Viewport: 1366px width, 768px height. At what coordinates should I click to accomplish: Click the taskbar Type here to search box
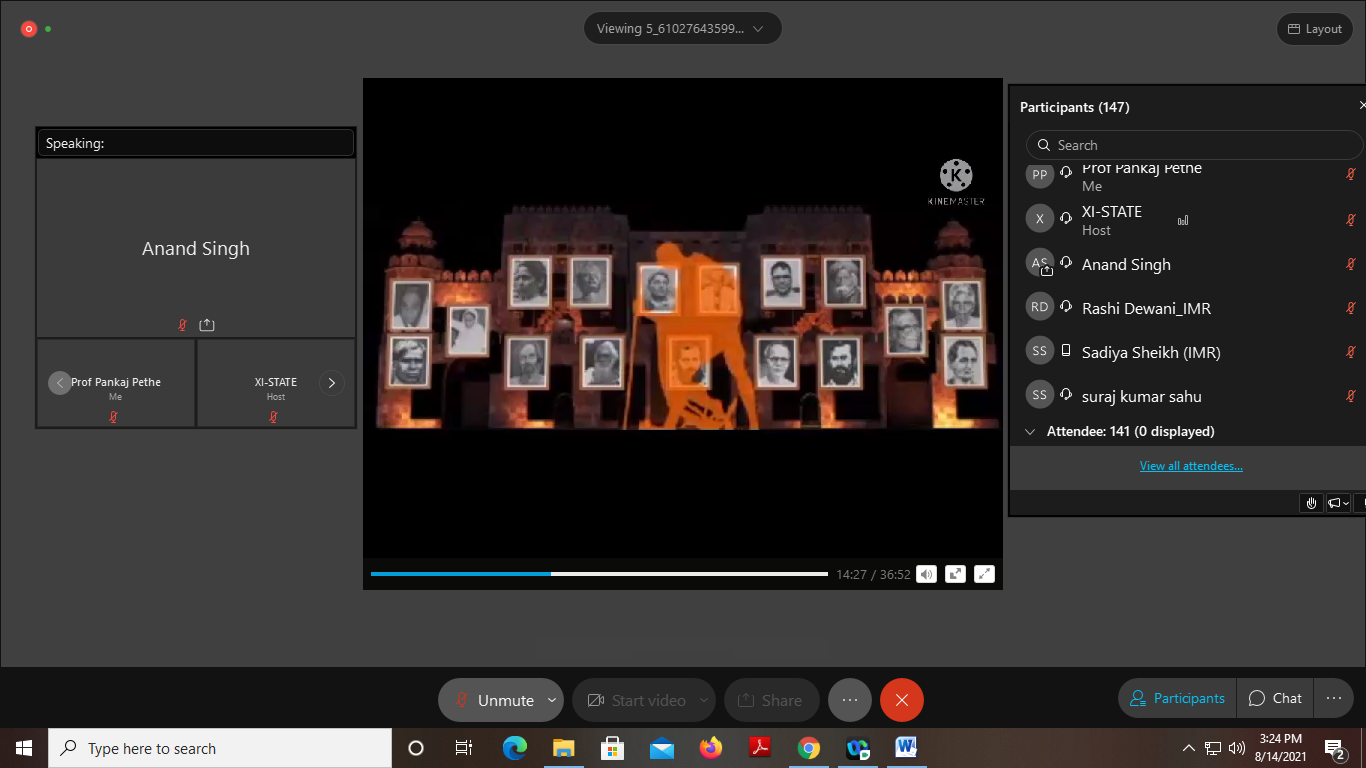(220, 748)
